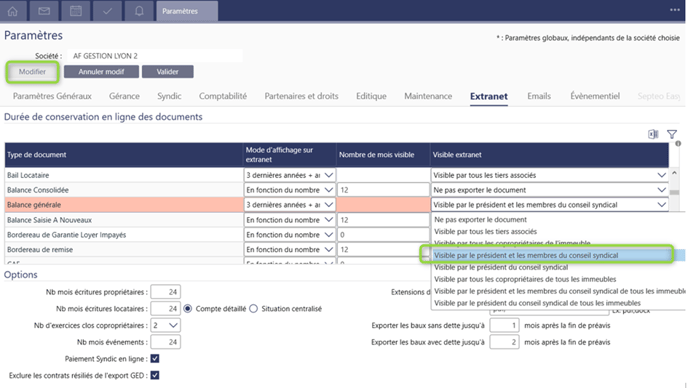Choose 'Visible par tous les copropriétaires de tous les immeubles'
Image resolution: width=688 pixels, height=388 pixels.
click(x=525, y=279)
